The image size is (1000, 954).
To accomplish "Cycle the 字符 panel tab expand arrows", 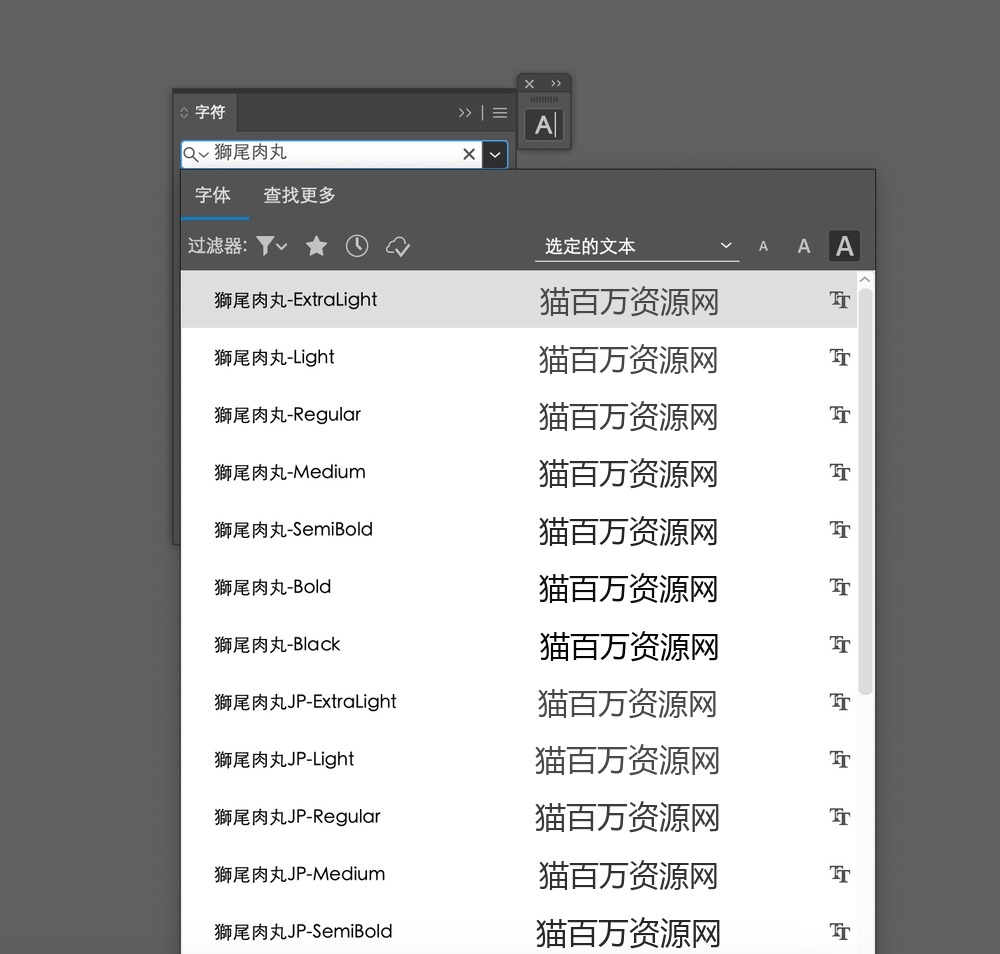I will click(x=184, y=113).
